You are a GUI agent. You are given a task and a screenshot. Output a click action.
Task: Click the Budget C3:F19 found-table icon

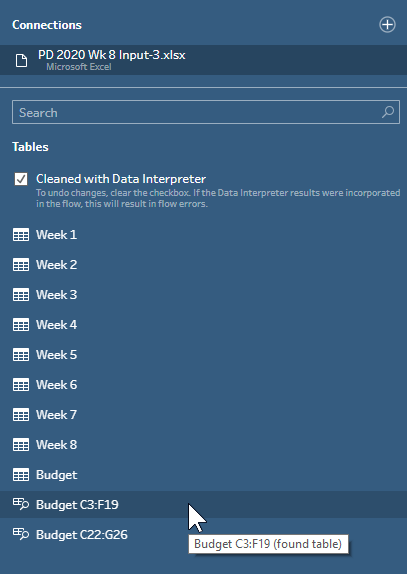tap(21, 504)
